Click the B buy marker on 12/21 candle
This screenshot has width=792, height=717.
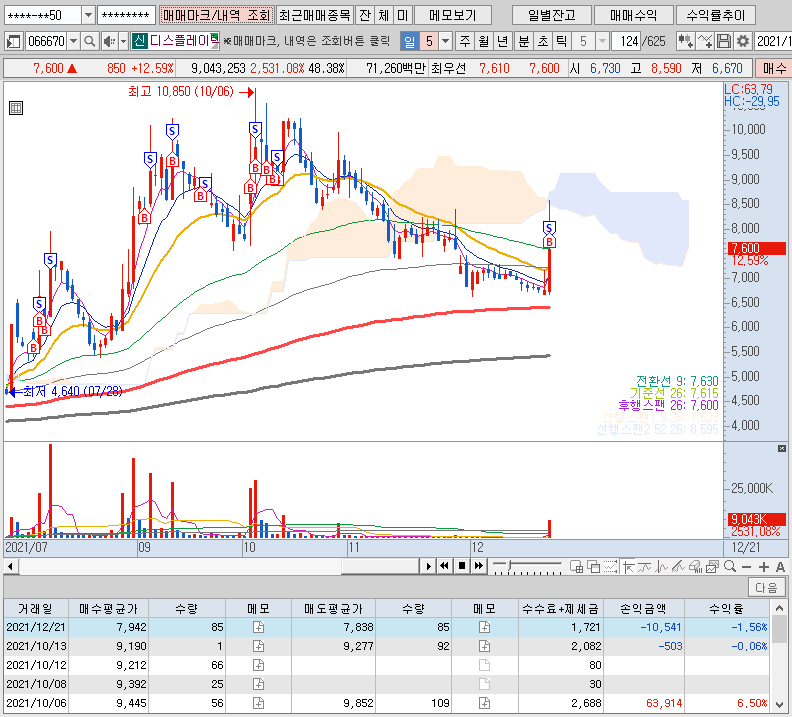click(x=550, y=242)
